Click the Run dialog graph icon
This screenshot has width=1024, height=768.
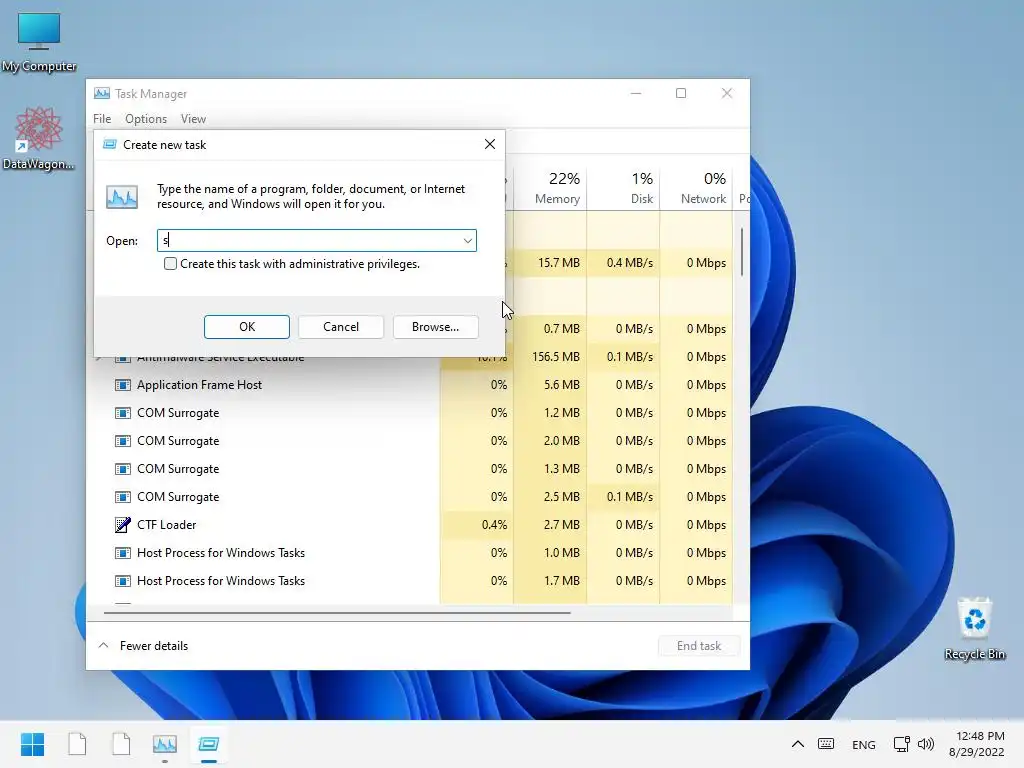click(x=122, y=197)
